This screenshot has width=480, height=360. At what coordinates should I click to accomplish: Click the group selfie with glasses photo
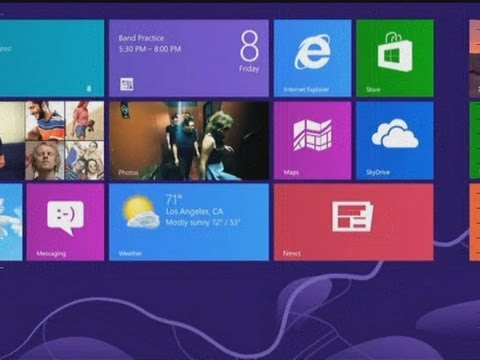[x=85, y=161]
